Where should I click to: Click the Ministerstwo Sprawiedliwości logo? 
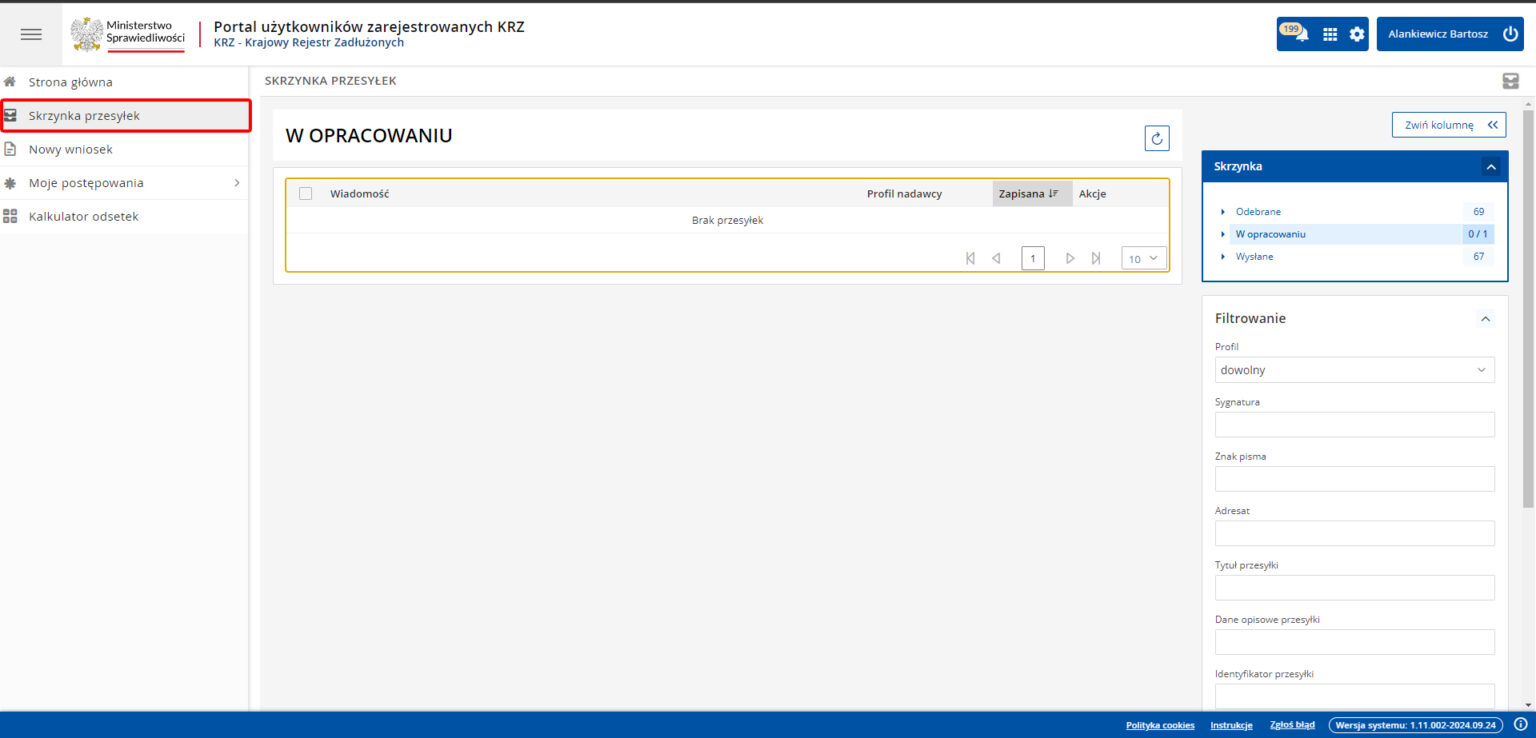[128, 34]
